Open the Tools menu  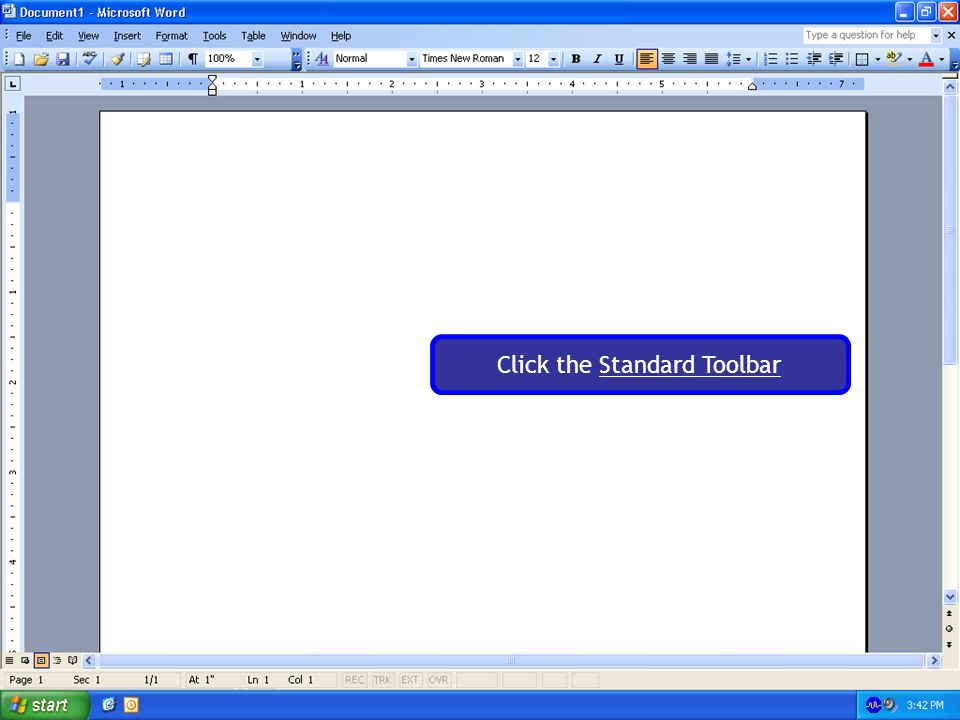214,36
